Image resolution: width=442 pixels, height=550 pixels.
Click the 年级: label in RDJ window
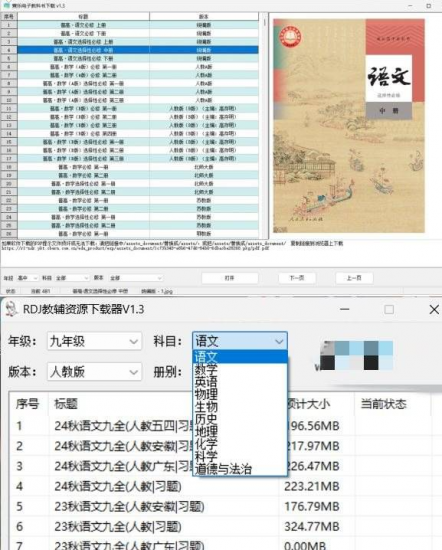(22, 341)
